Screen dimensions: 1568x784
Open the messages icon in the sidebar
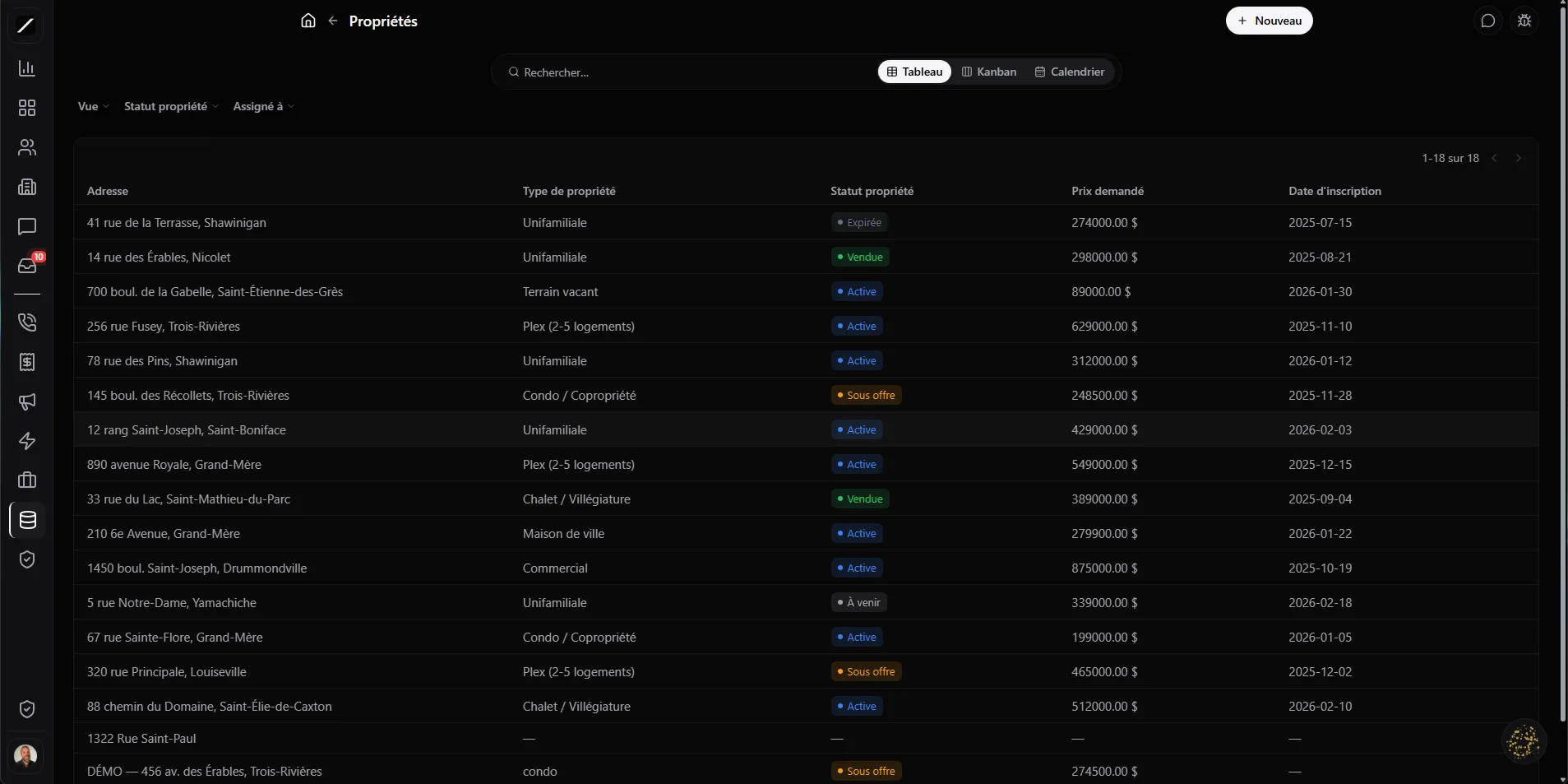[x=27, y=226]
